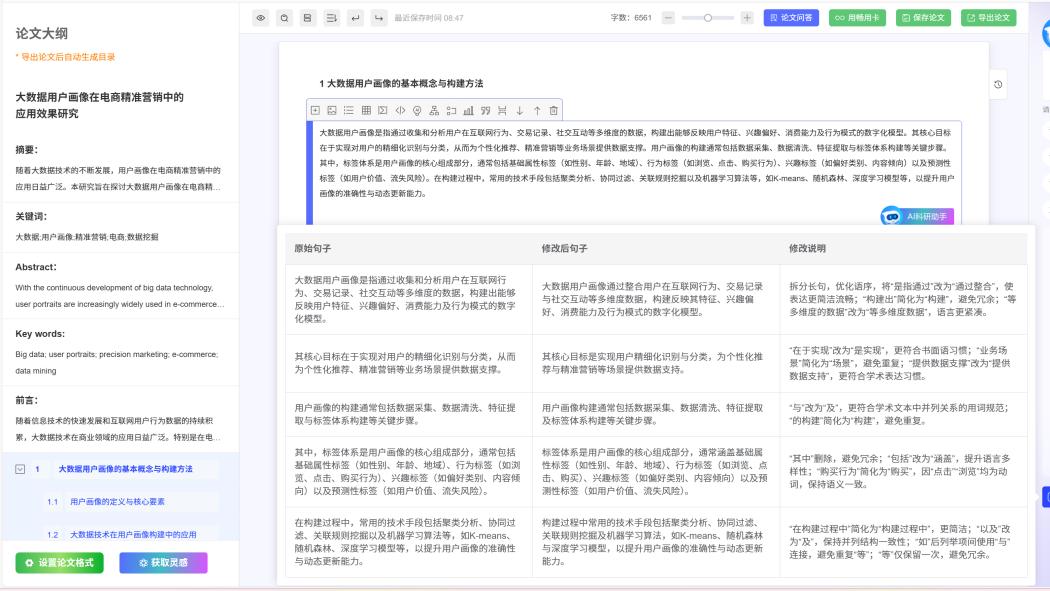
Task: Insert an image using the image icon
Action: 332,110
